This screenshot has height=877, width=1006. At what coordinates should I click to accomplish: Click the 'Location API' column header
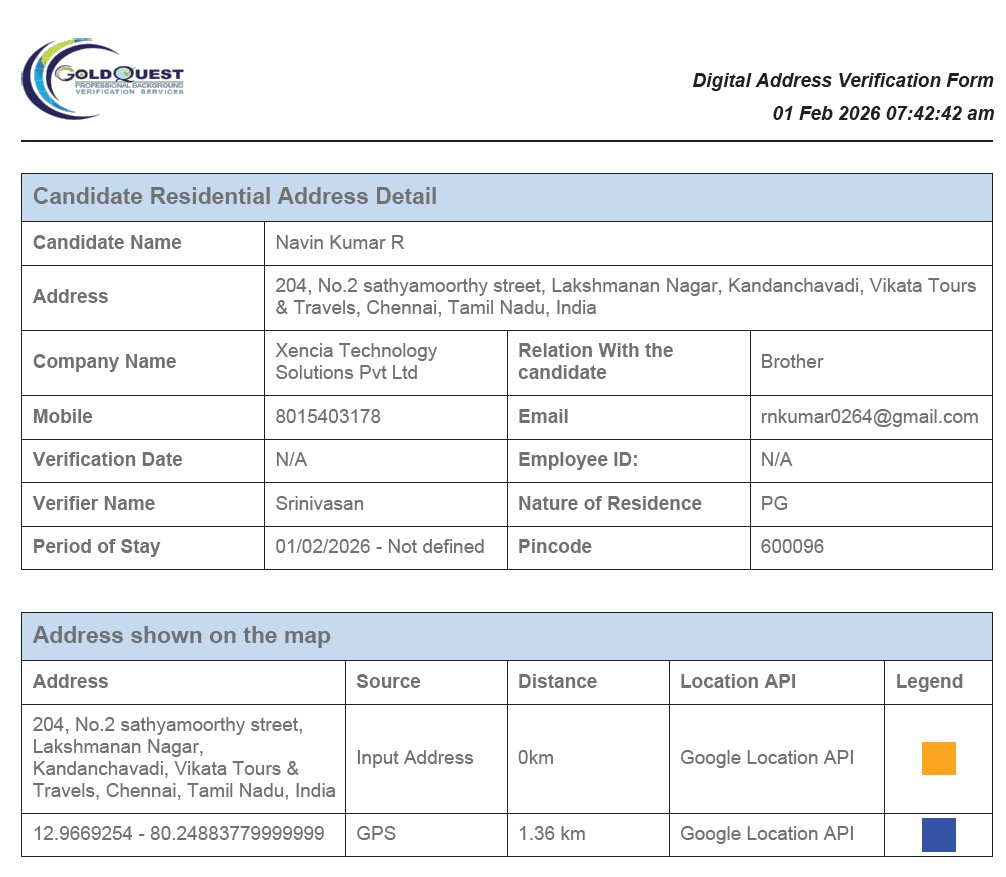pyautogui.click(x=738, y=681)
